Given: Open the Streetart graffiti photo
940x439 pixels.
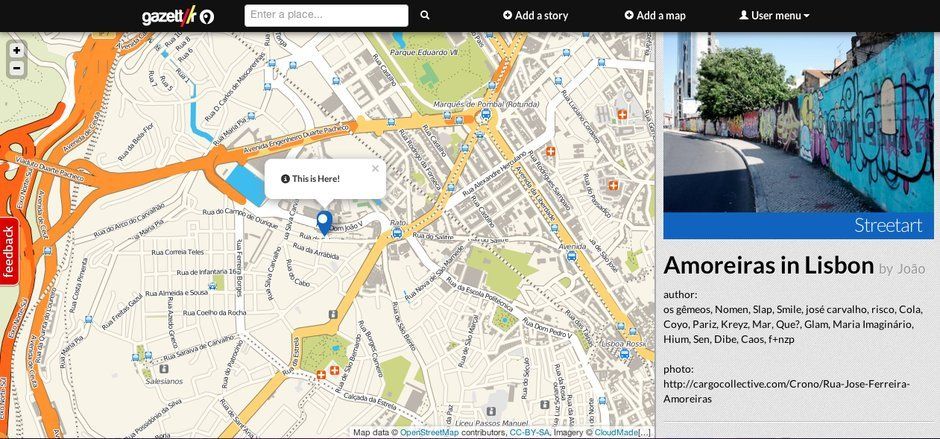Looking at the screenshot, I should click(798, 122).
